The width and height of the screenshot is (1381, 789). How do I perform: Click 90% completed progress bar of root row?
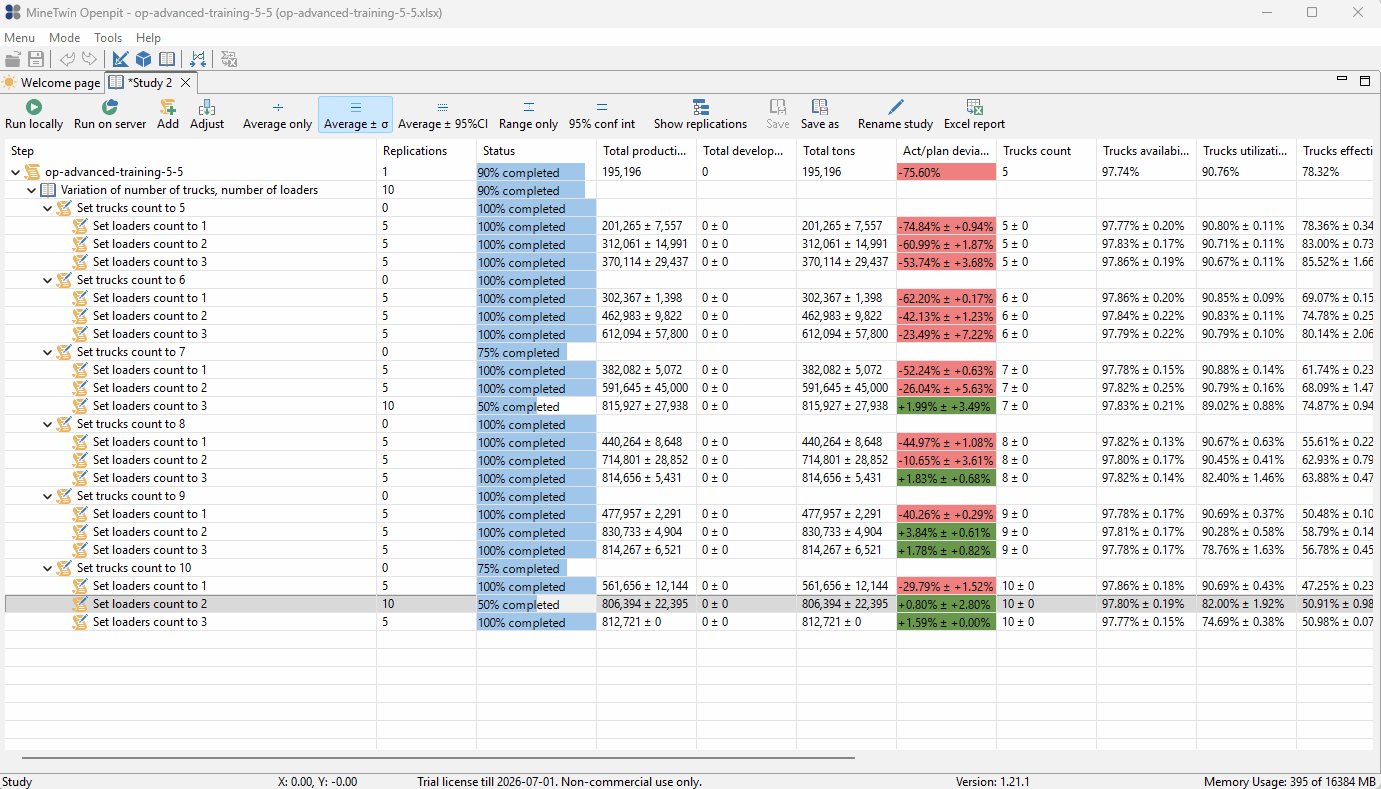(536, 172)
